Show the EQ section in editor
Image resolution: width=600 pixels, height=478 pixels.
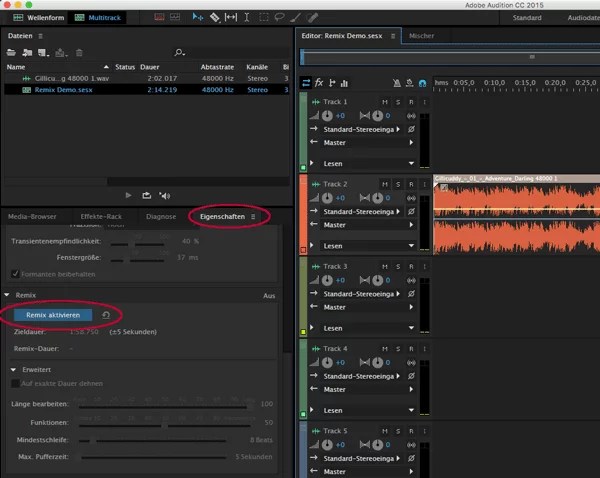click(x=344, y=83)
